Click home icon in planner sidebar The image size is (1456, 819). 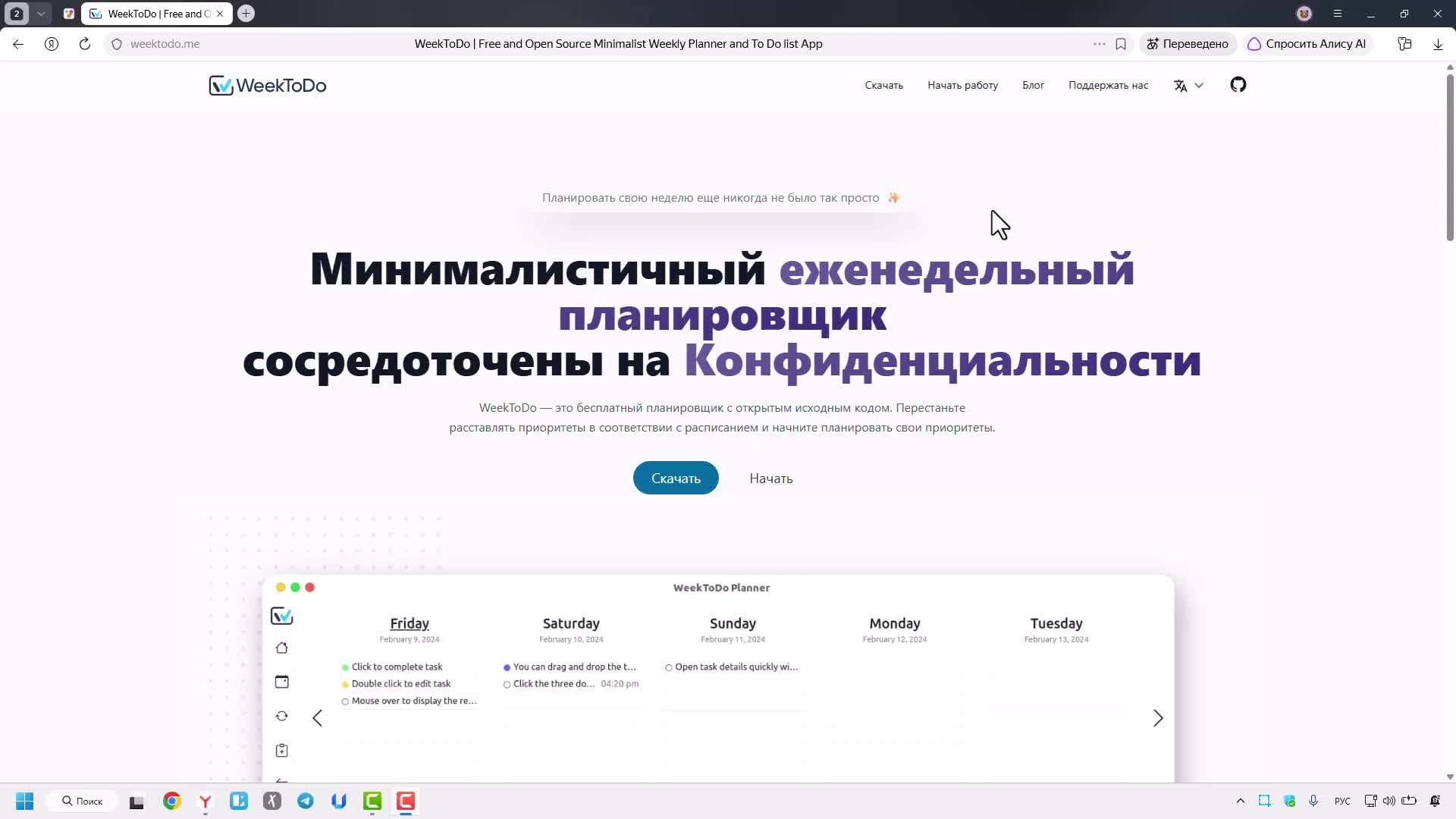coord(281,648)
